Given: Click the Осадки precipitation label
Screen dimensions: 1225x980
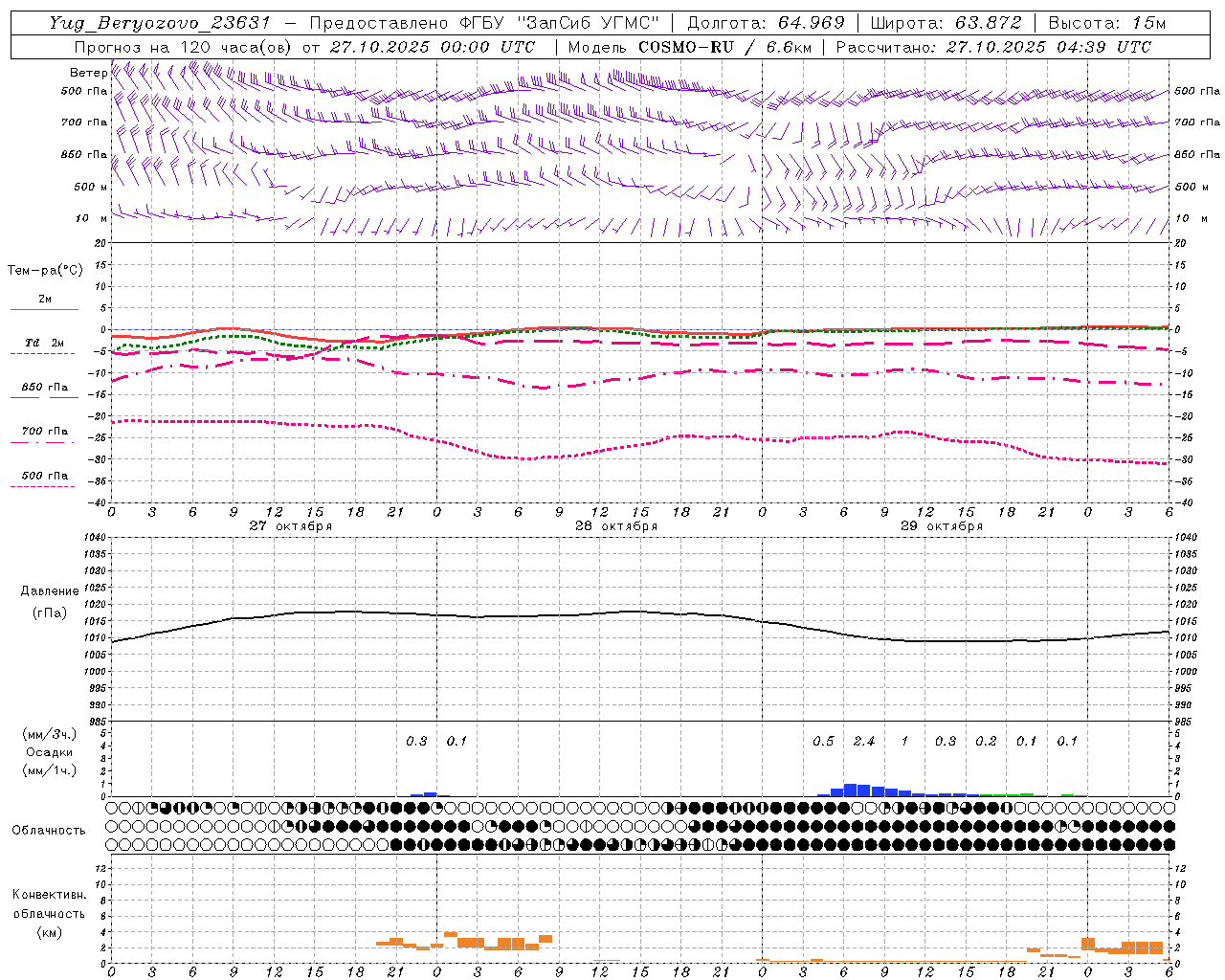Looking at the screenshot, I should (50, 752).
